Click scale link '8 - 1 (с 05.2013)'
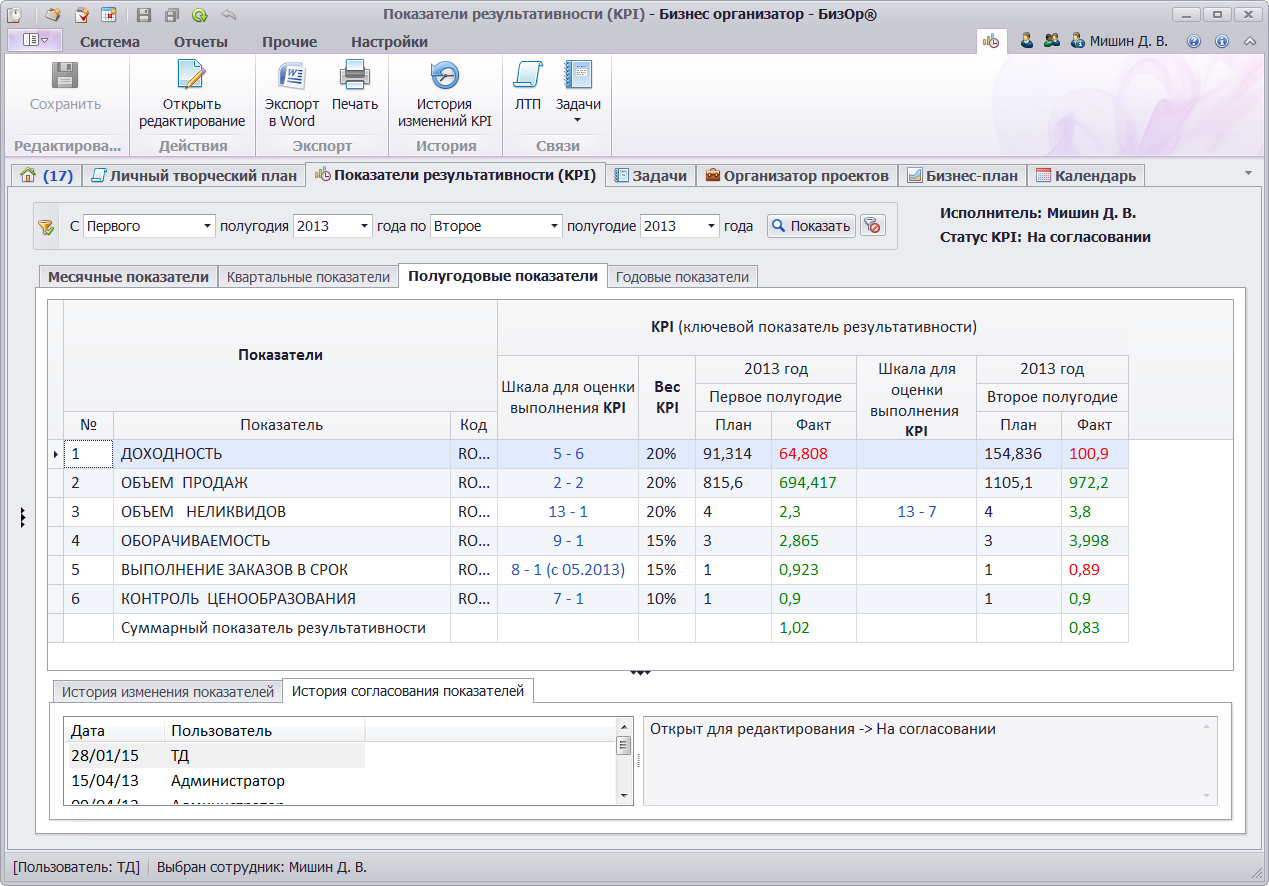Viewport: 1269px width, 886px height. click(x=567, y=570)
